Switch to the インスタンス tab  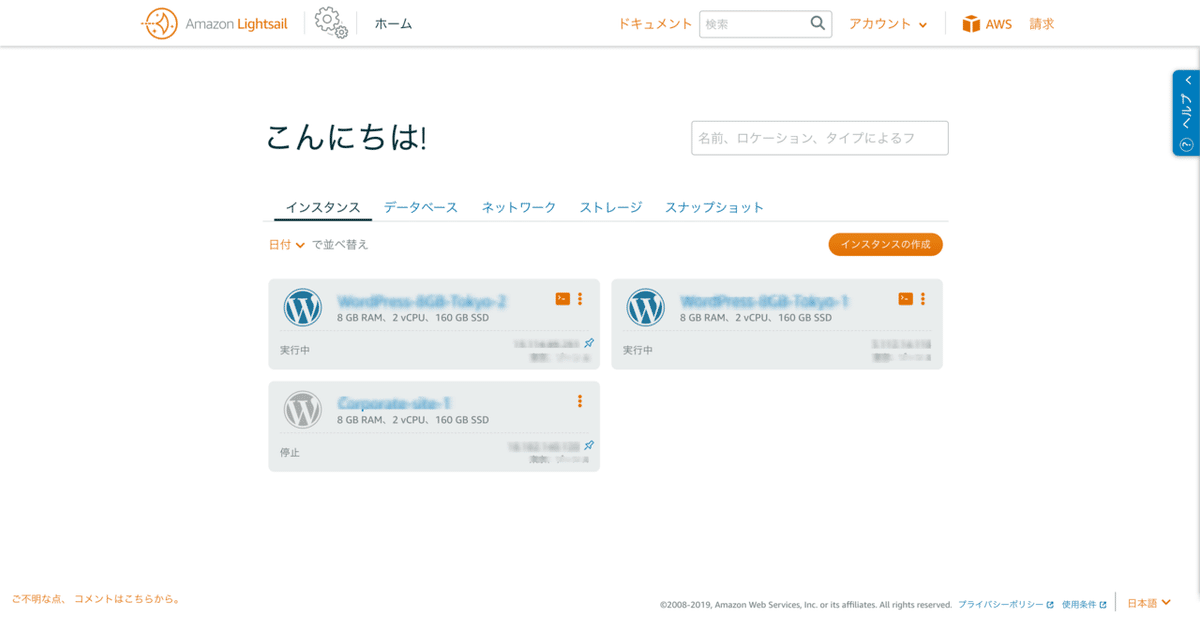pos(323,208)
